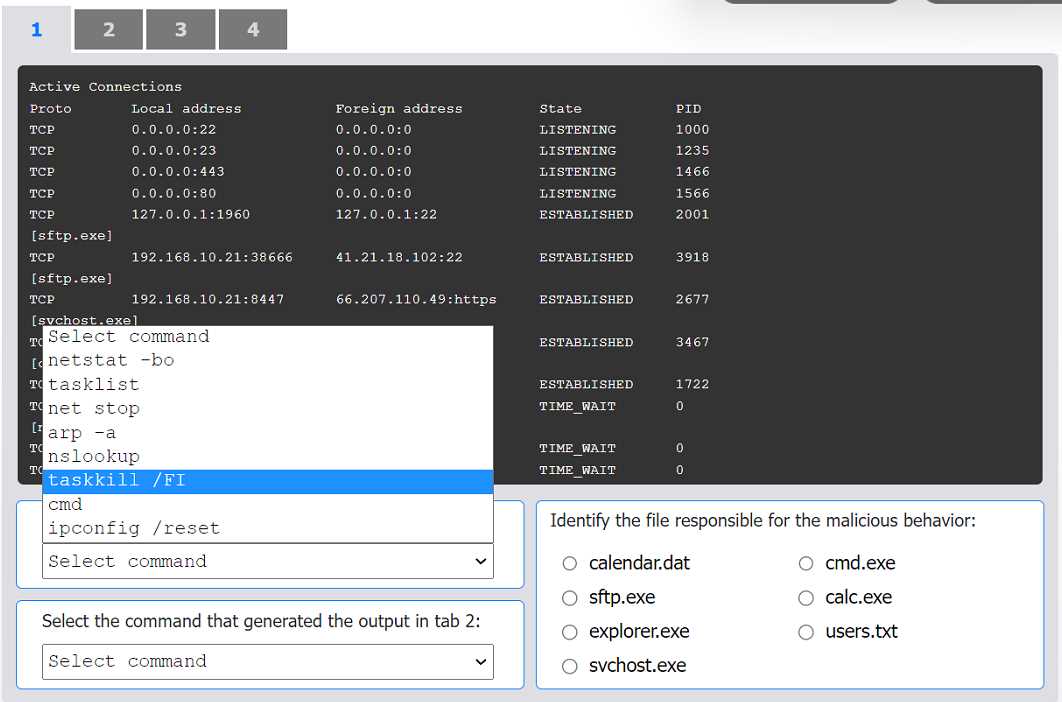
Task: Select tab 1
Action: click(x=37, y=29)
